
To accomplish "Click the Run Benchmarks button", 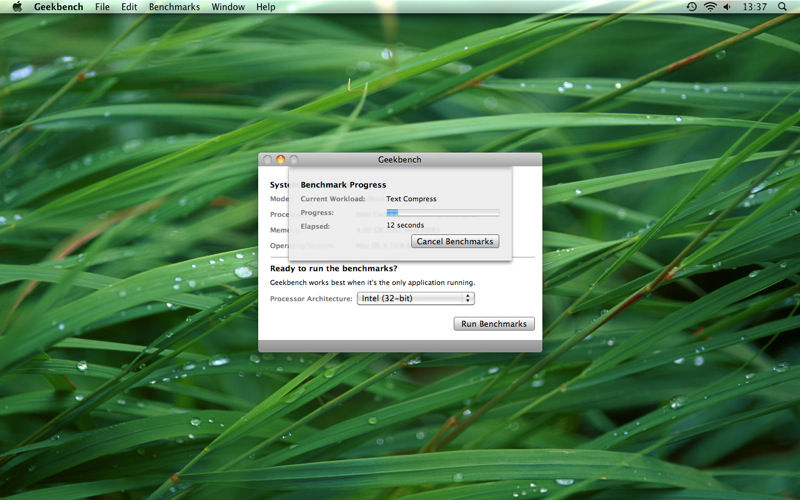I will click(494, 323).
